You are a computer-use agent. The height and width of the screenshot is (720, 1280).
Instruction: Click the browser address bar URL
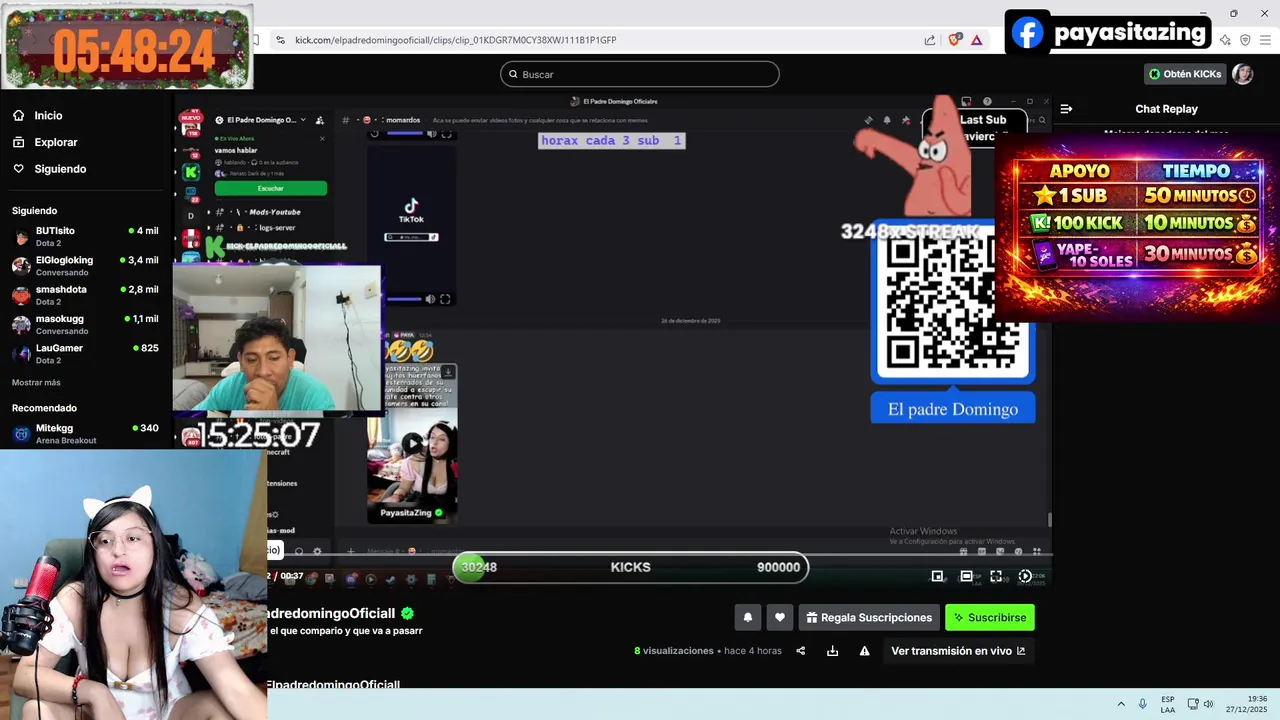click(455, 40)
